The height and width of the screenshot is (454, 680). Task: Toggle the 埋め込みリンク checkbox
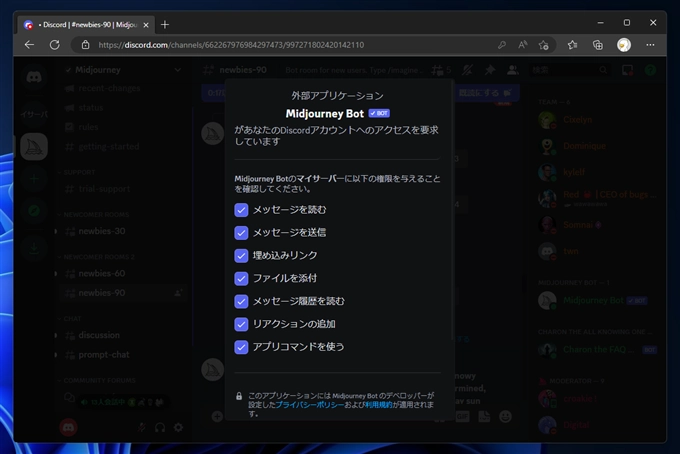tap(241, 255)
